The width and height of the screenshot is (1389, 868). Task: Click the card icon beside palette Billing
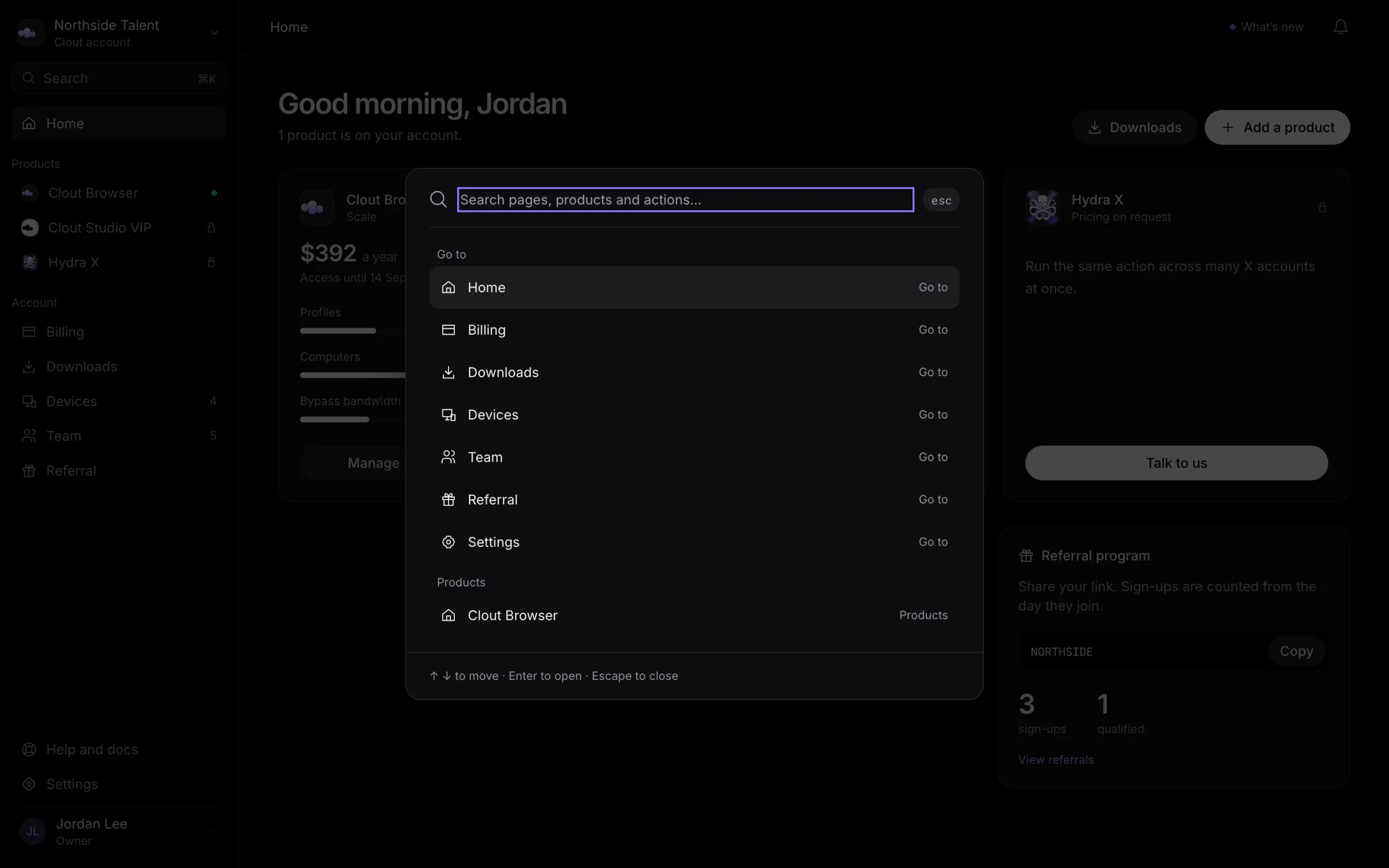click(x=449, y=330)
